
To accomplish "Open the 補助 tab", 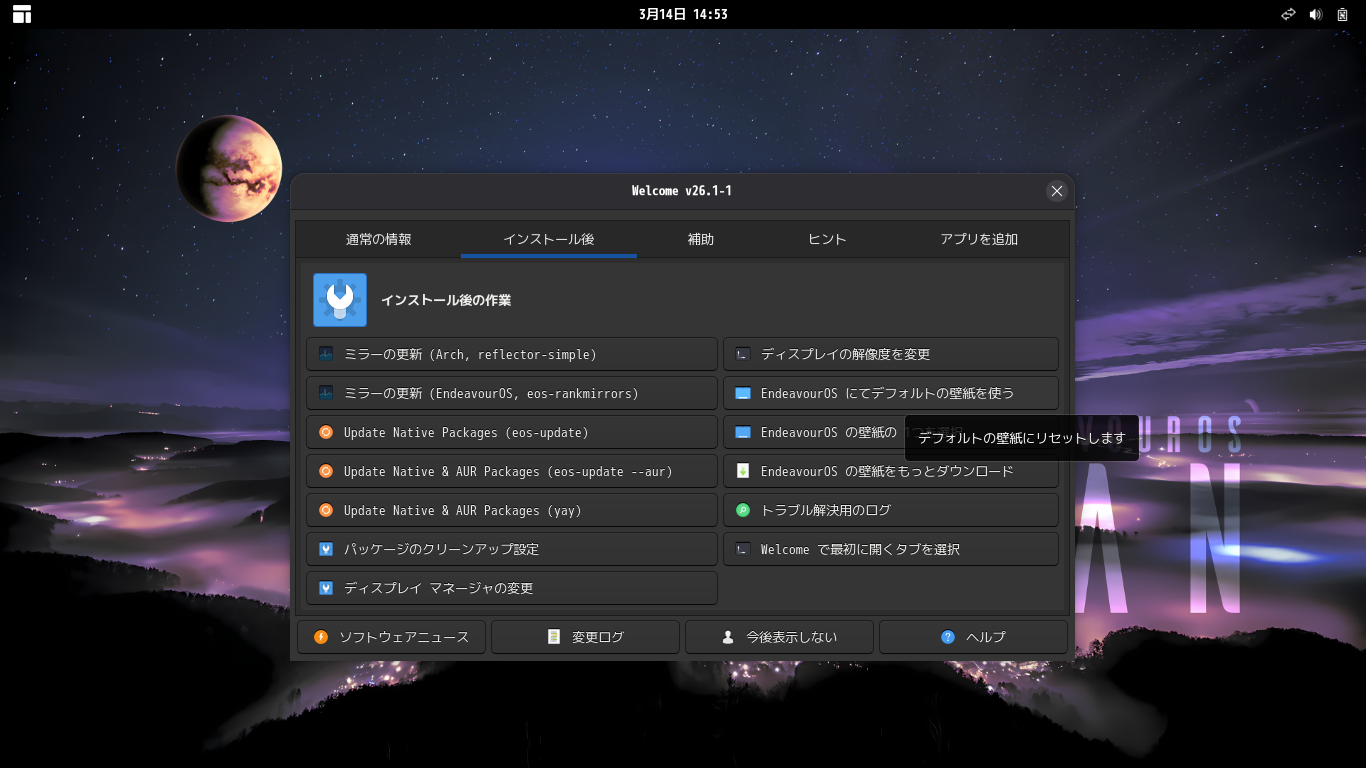I will click(x=701, y=239).
